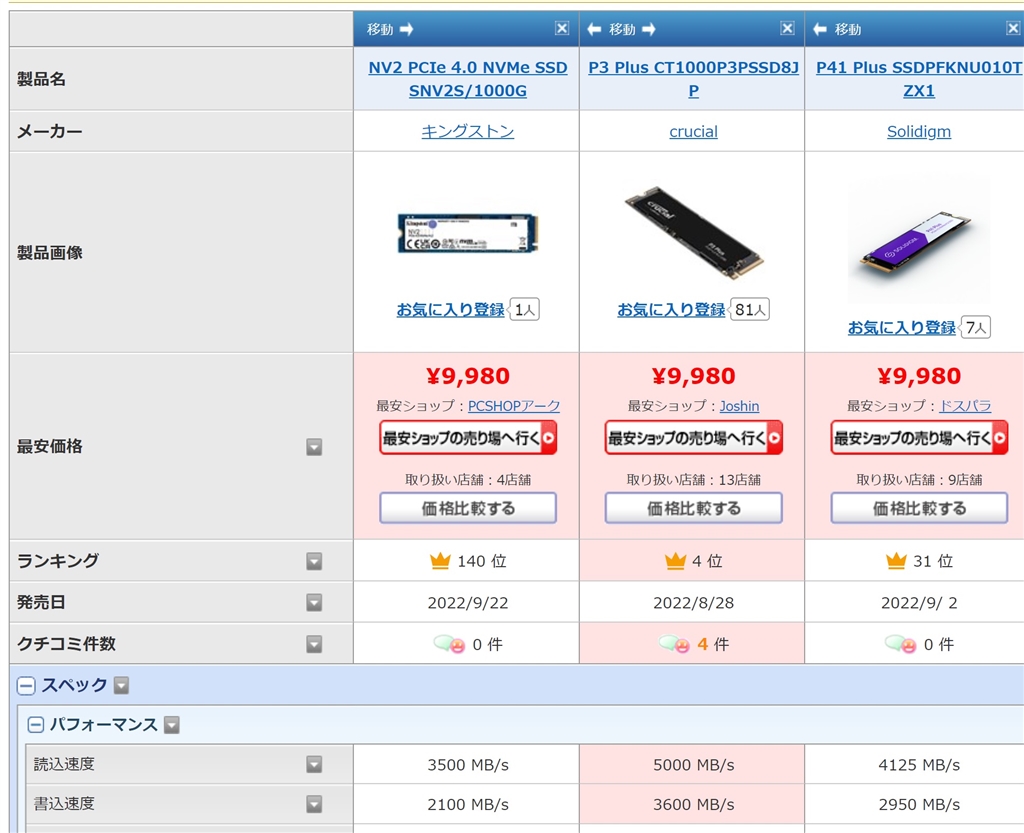Open P3 Plus CT1000P3PSSD8JP product link

(694, 79)
